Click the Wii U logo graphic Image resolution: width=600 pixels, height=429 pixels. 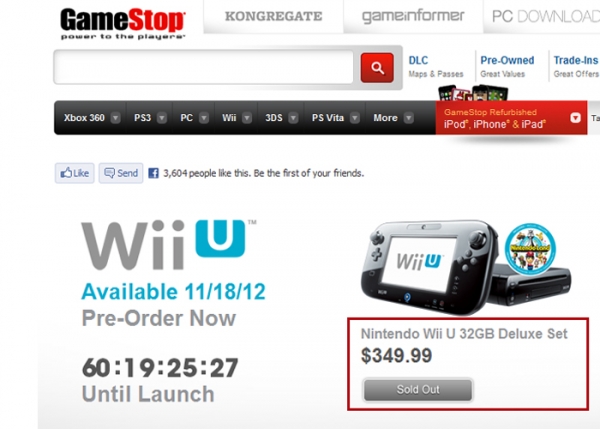pos(168,245)
